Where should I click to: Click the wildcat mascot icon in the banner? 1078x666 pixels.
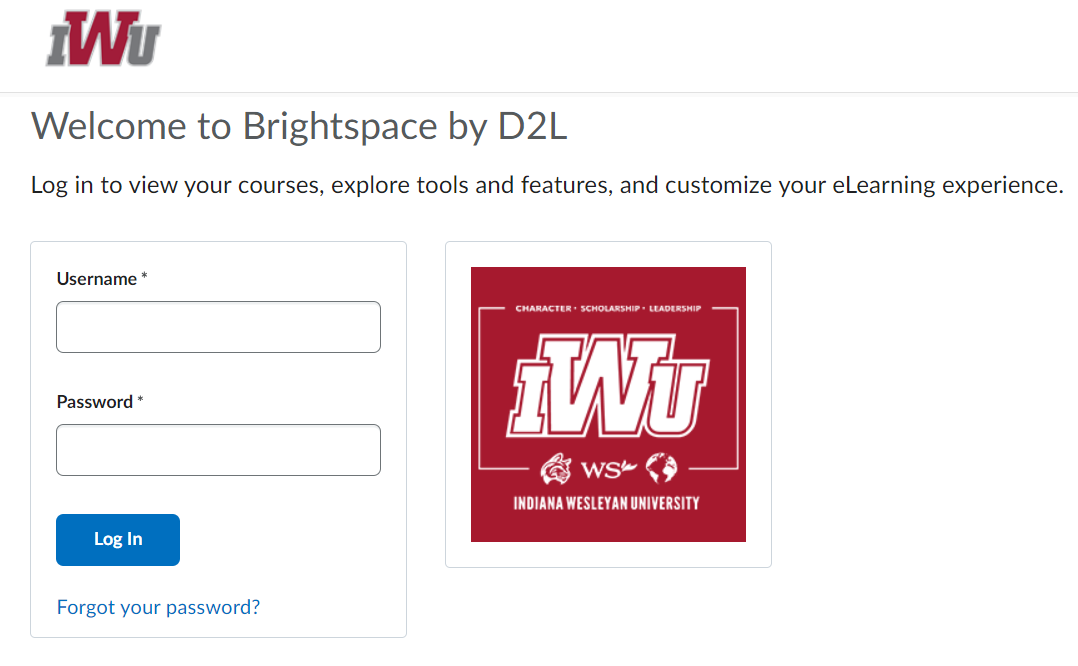(x=555, y=468)
